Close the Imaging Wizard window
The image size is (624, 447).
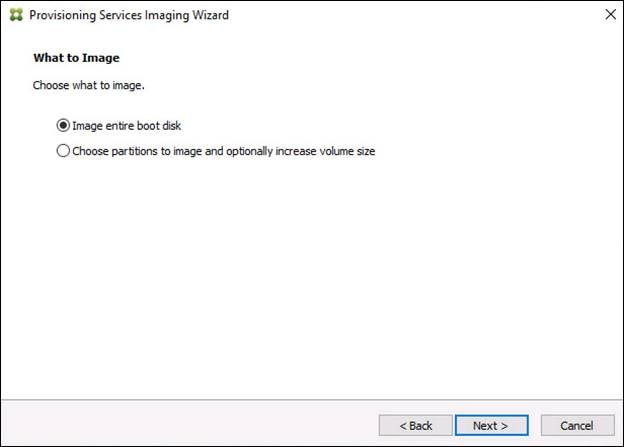coord(609,15)
